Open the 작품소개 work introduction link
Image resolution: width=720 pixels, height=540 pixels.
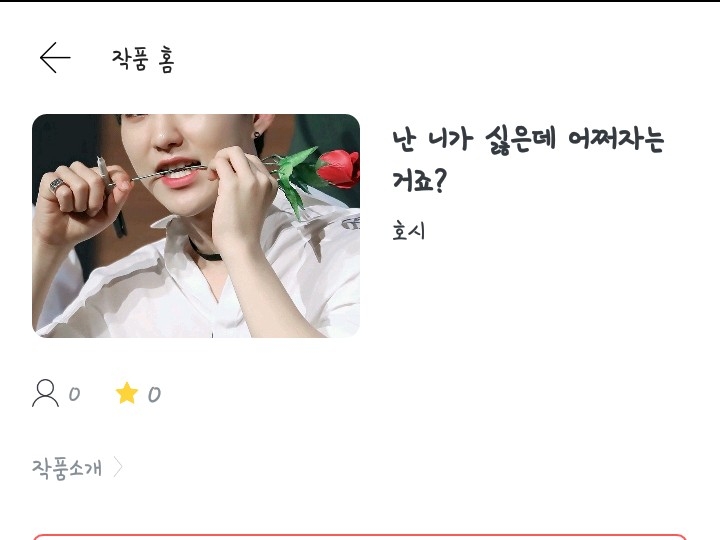[x=67, y=468]
